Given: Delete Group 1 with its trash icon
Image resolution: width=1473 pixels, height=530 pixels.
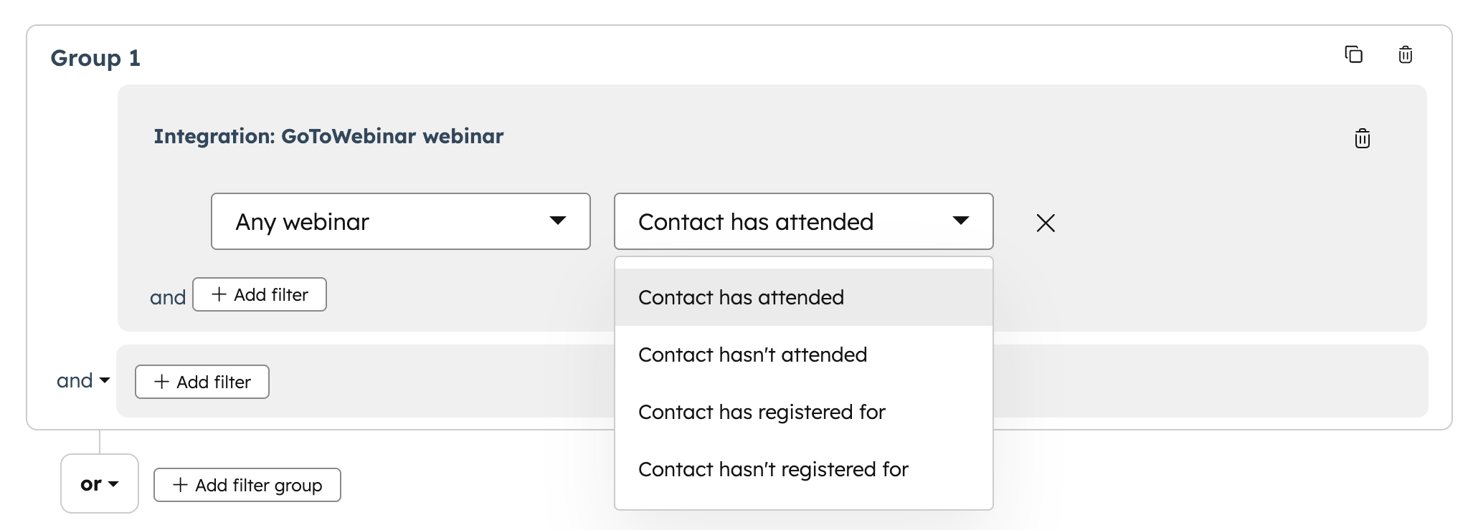Looking at the screenshot, I should [x=1405, y=55].
